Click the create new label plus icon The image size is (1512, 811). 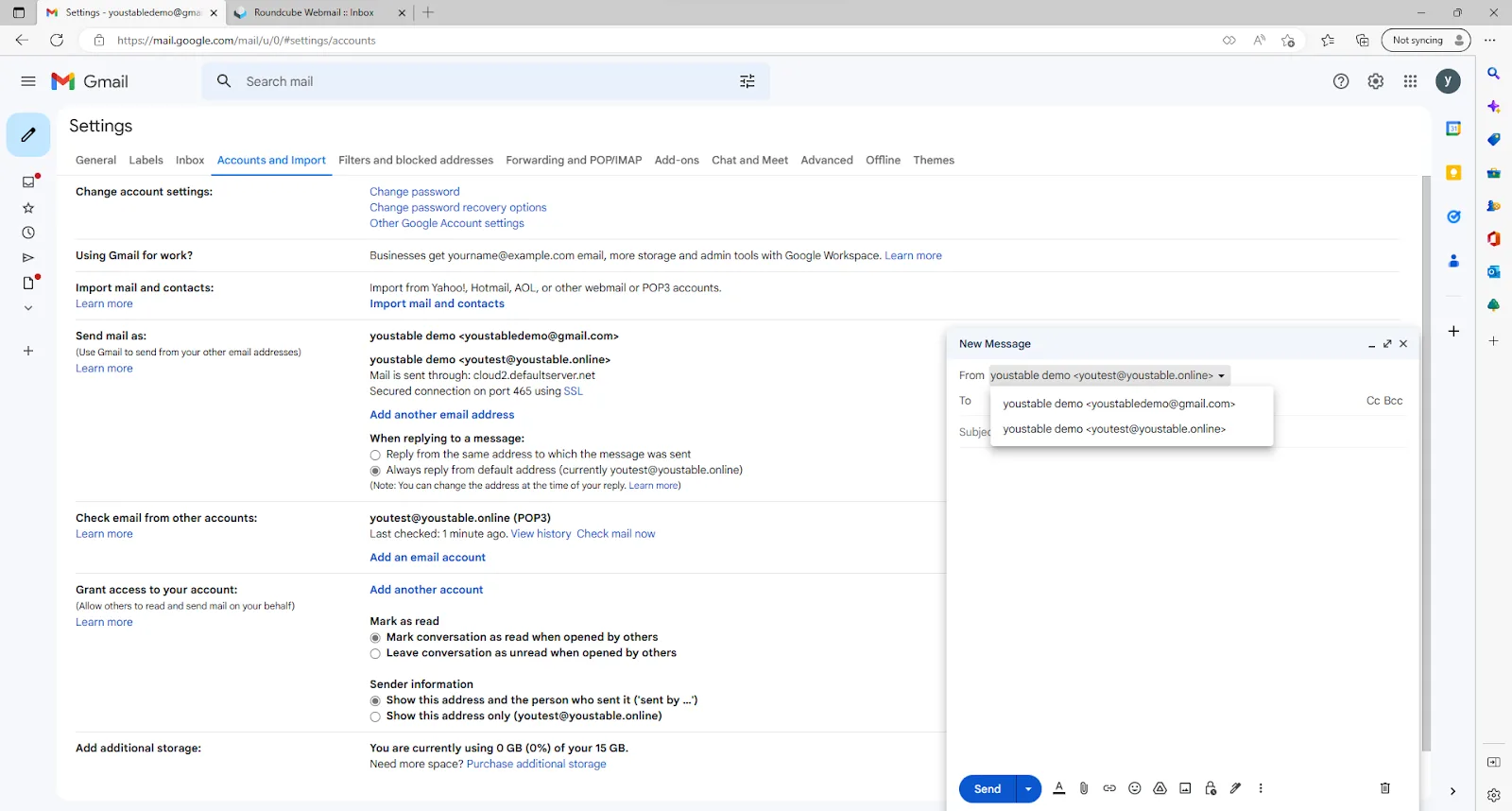28,351
